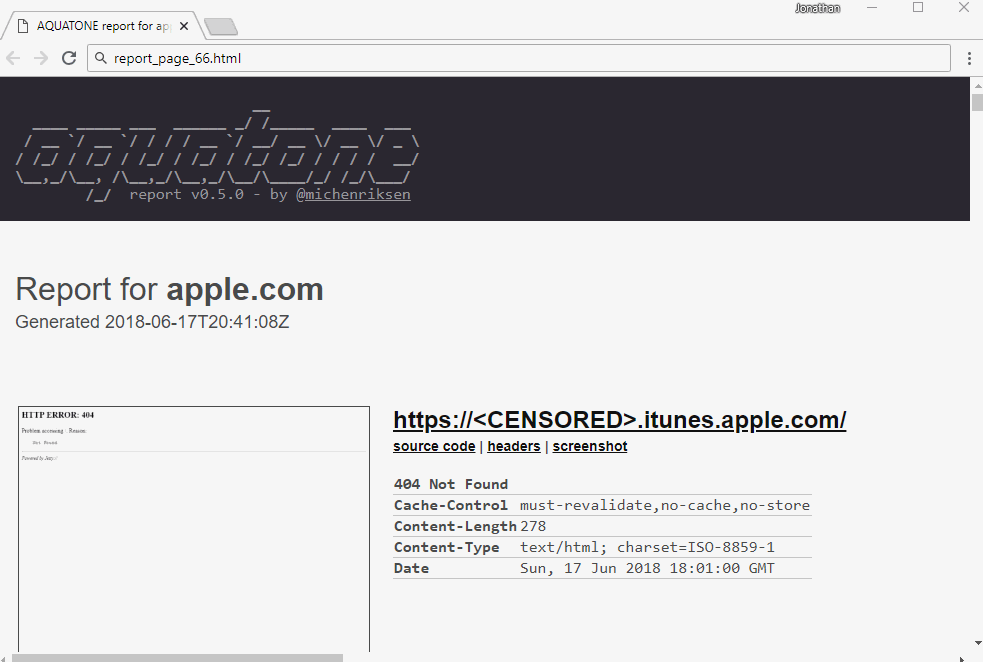The width and height of the screenshot is (983, 662).
Task: Open the screenshot link
Action: click(x=589, y=446)
